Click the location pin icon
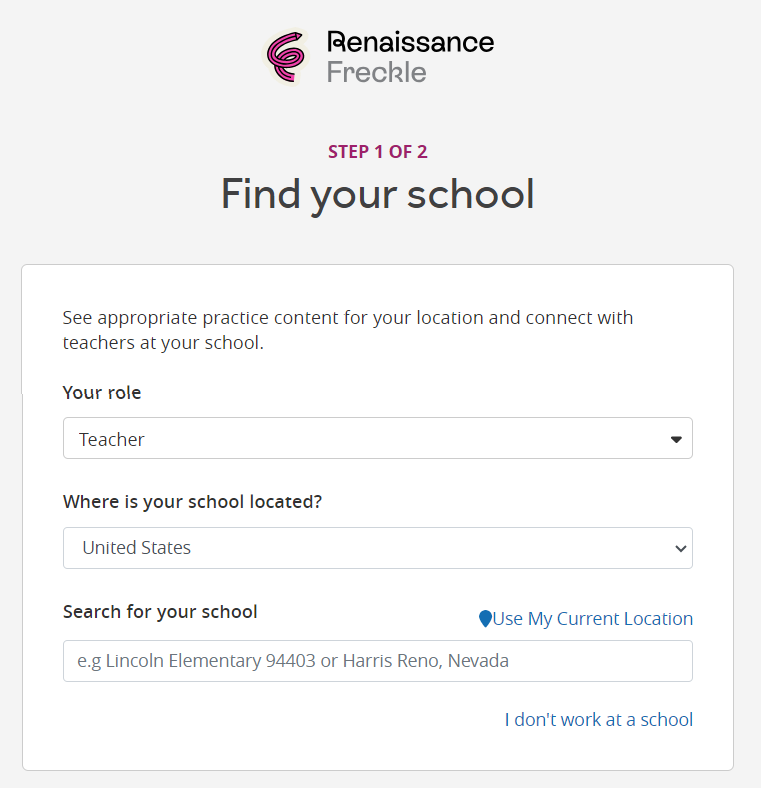This screenshot has height=788, width=761. (485, 619)
